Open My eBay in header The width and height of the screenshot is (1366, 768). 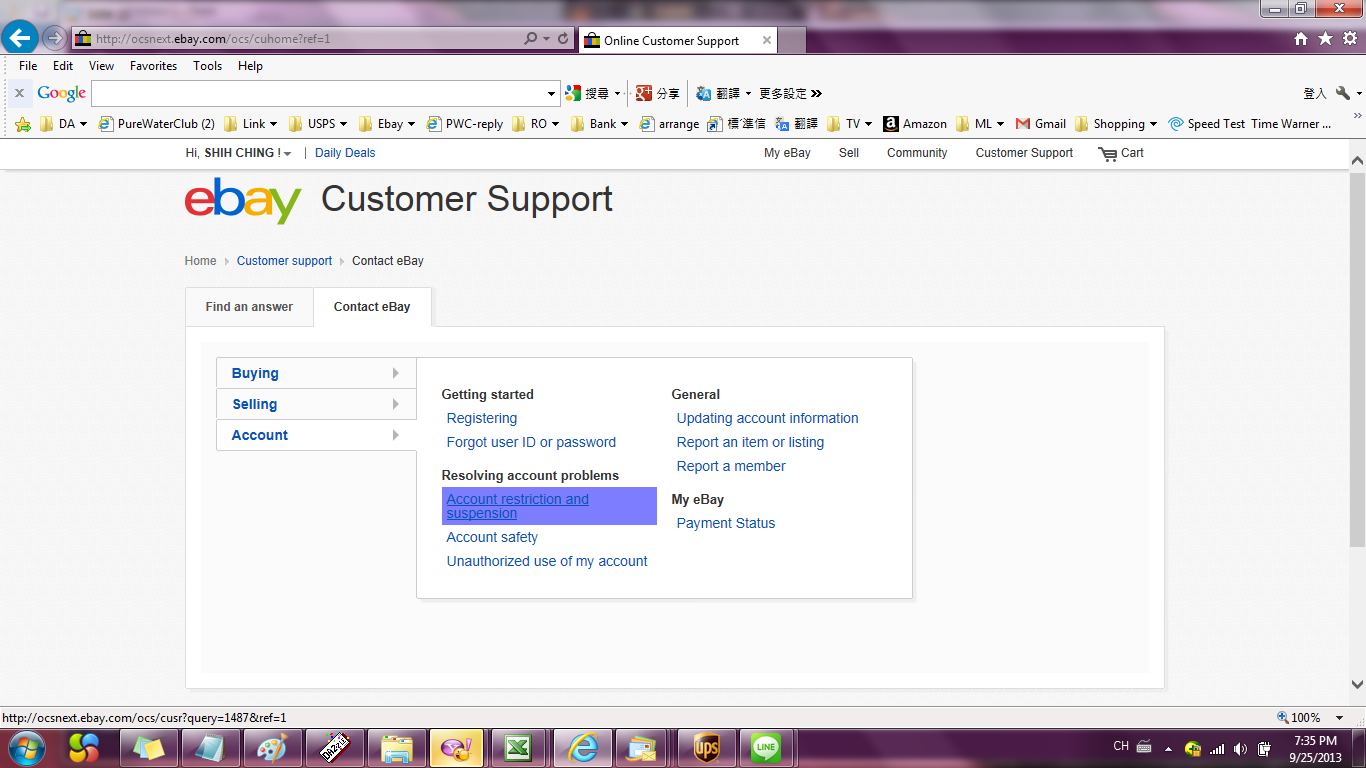click(x=787, y=153)
